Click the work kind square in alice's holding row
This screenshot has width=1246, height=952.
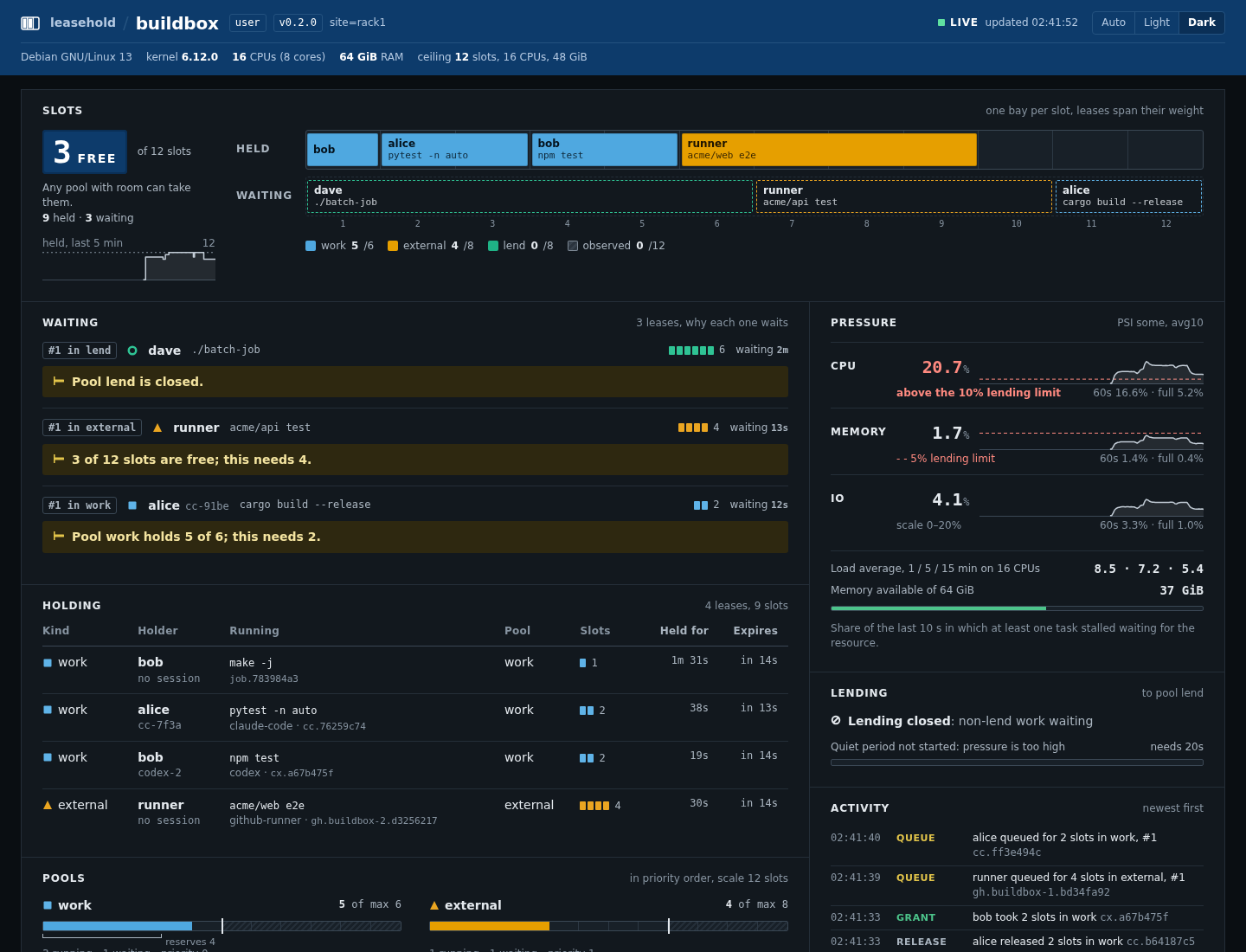pos(48,710)
